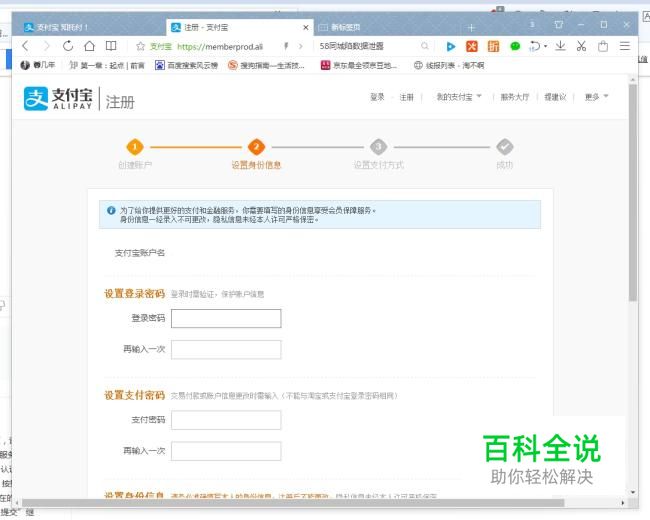650x520 pixels.
Task: Switch to the 新标签页 tab
Action: pos(387,27)
